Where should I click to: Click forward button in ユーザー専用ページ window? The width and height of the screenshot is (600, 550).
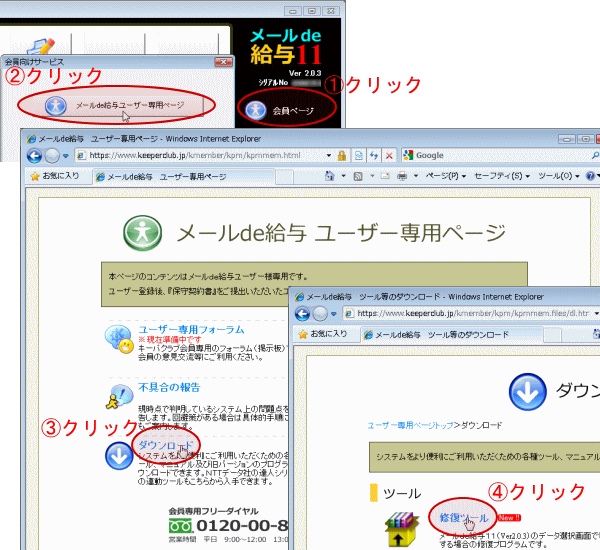pyautogui.click(x=52, y=155)
